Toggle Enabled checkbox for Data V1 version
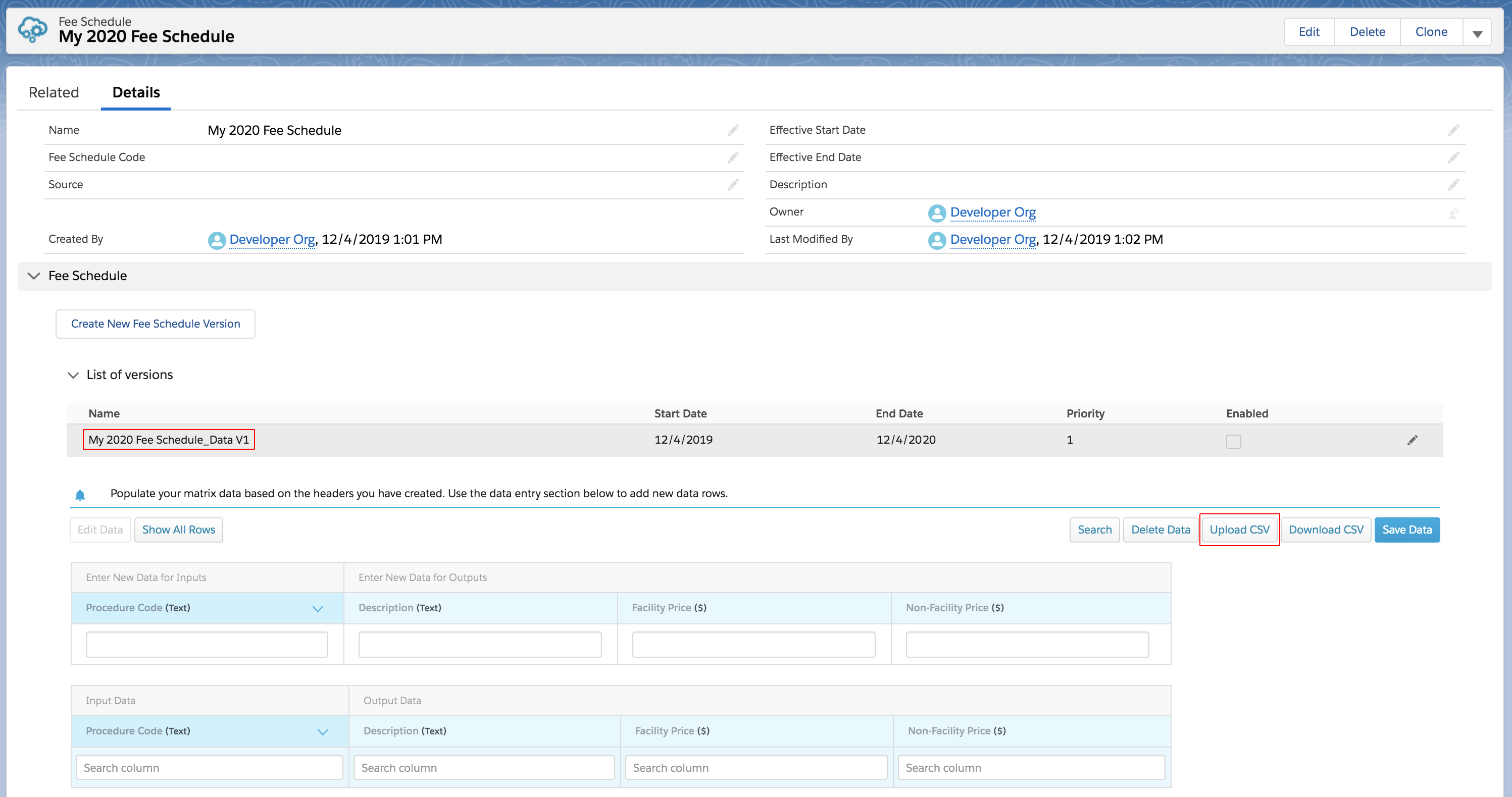 click(x=1233, y=441)
